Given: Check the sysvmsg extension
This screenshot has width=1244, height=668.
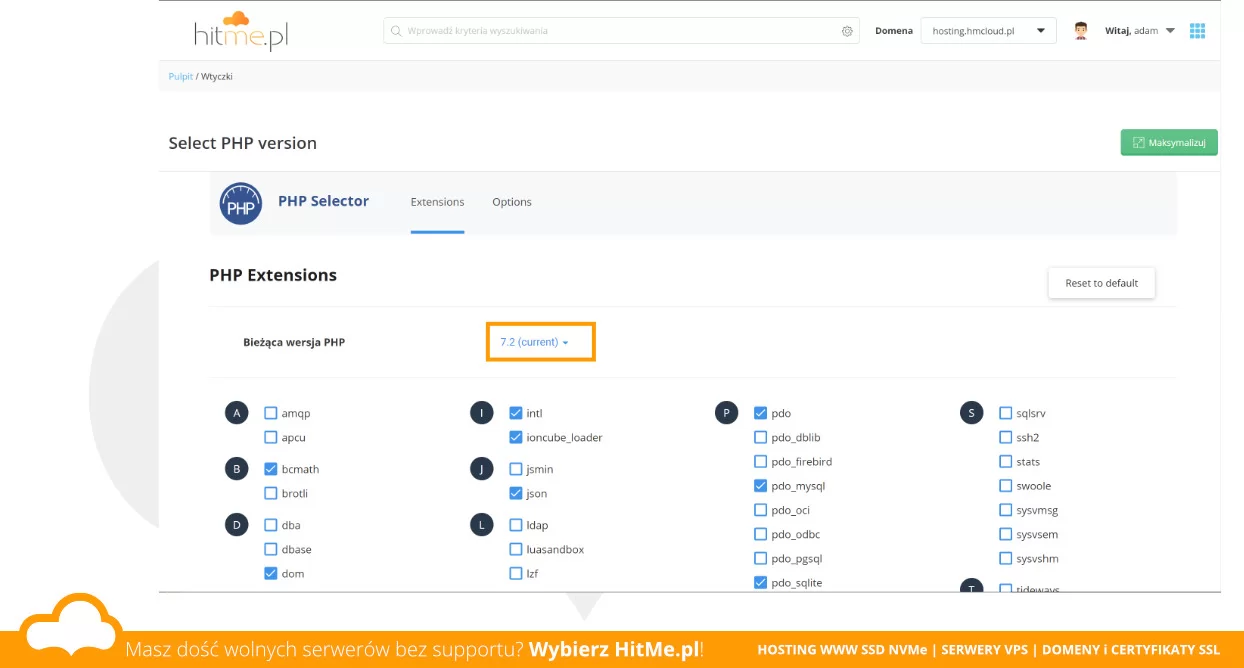Looking at the screenshot, I should [x=1006, y=510].
